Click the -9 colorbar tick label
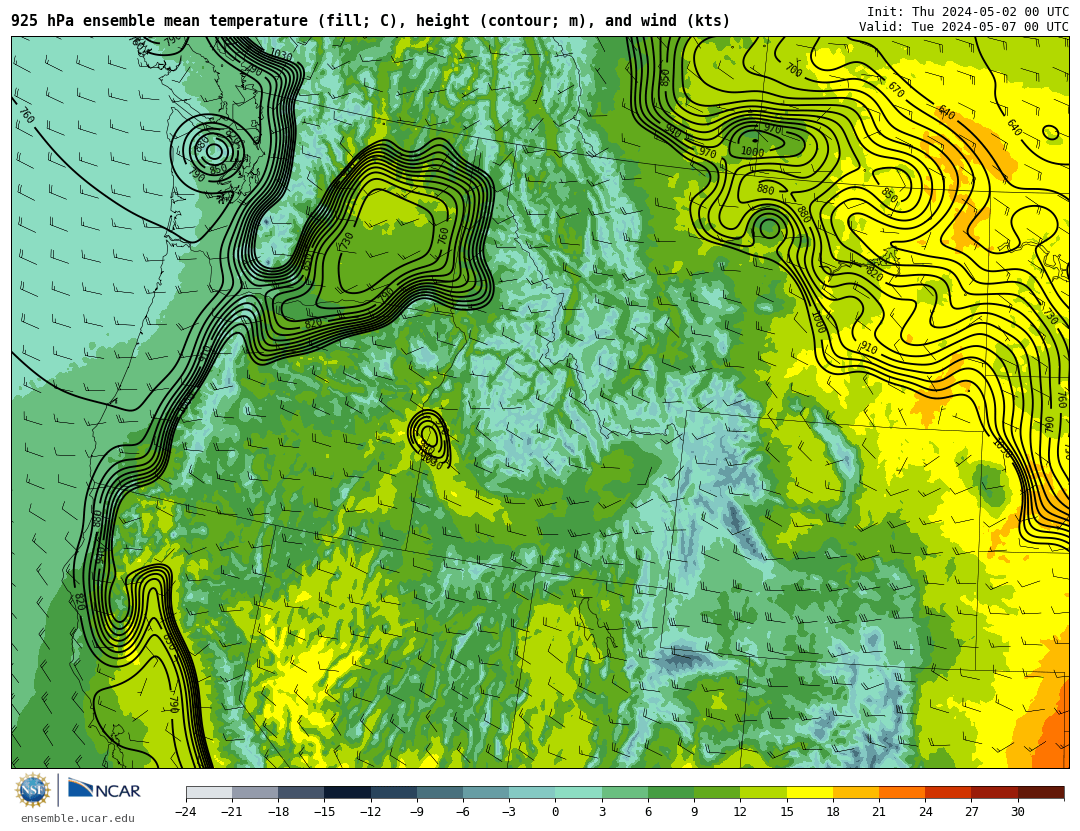The width and height of the screenshot is (1080, 831). coord(417,812)
